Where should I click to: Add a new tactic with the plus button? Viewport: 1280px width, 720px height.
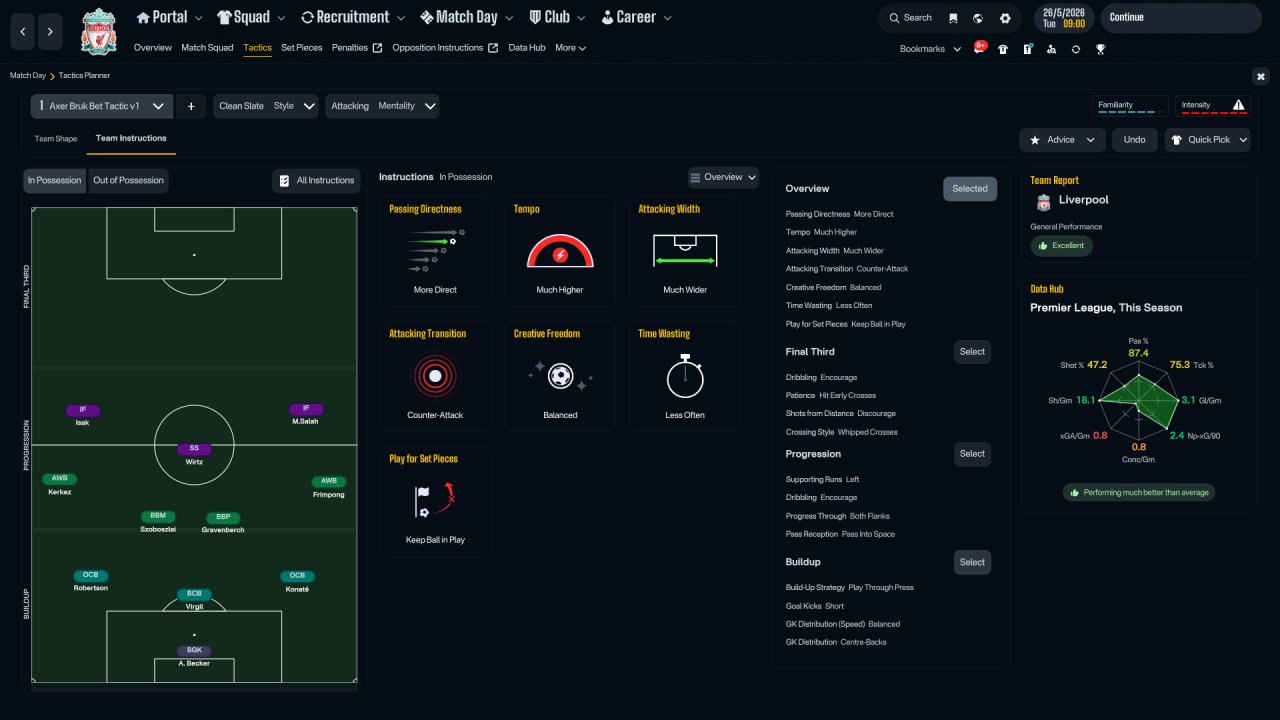[191, 106]
